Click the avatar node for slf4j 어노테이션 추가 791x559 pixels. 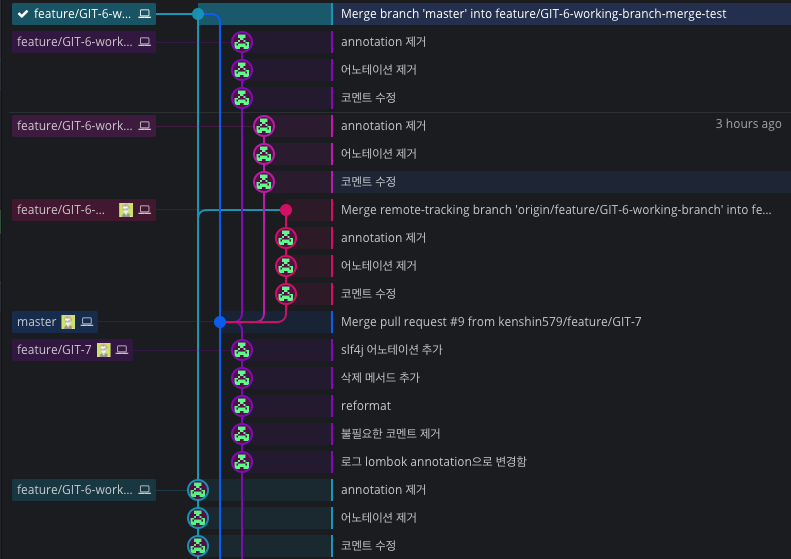coord(242,350)
